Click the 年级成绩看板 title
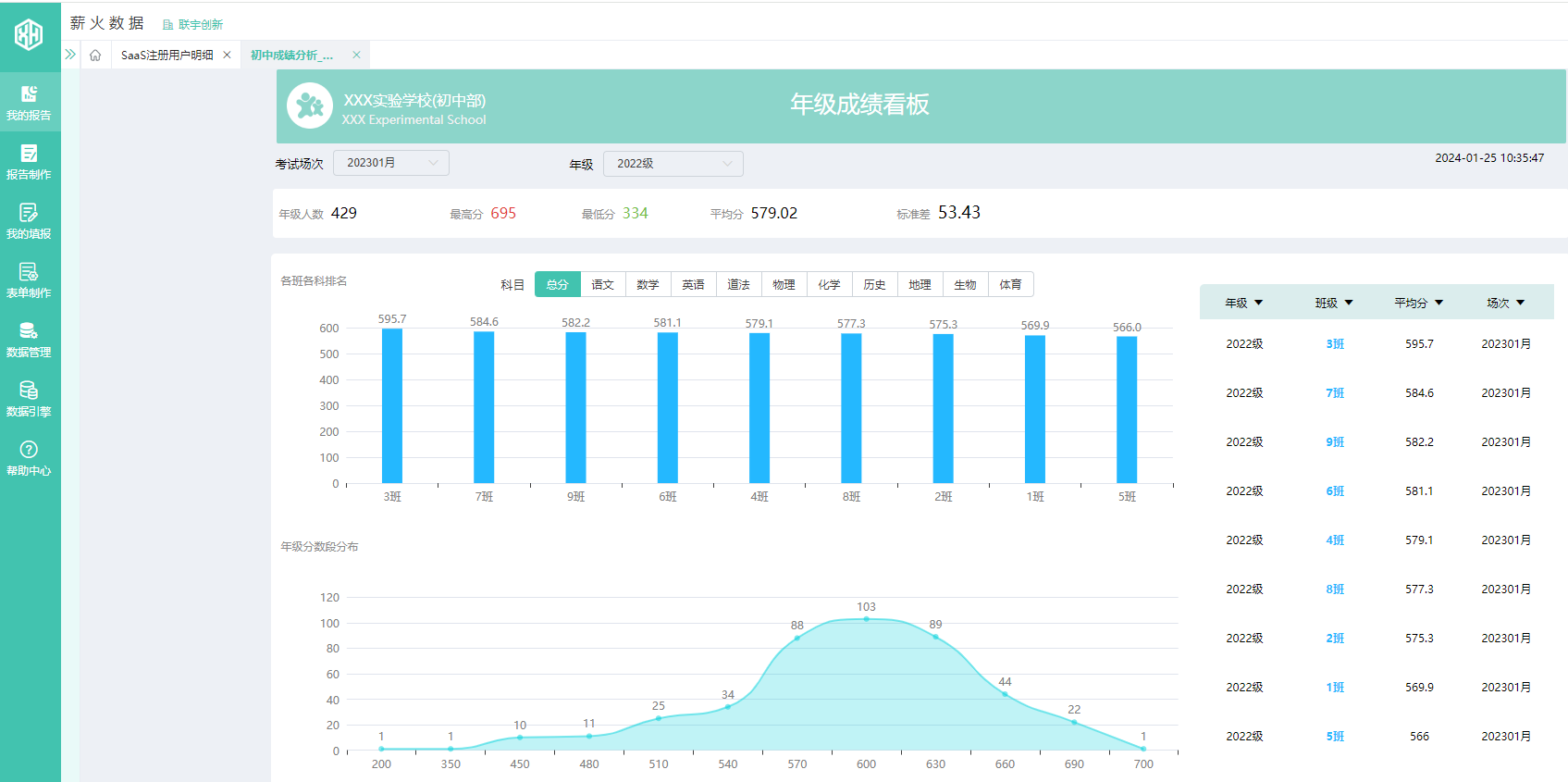The height and width of the screenshot is (782, 1568). point(859,105)
